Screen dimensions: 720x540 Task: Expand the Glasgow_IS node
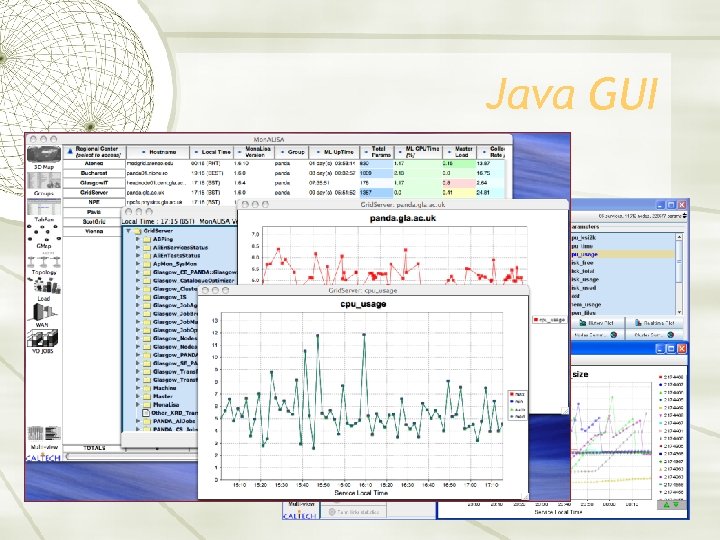tap(138, 297)
